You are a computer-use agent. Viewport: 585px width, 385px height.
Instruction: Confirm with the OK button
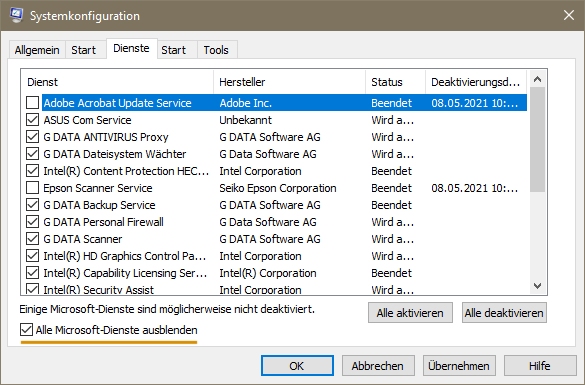point(297,366)
